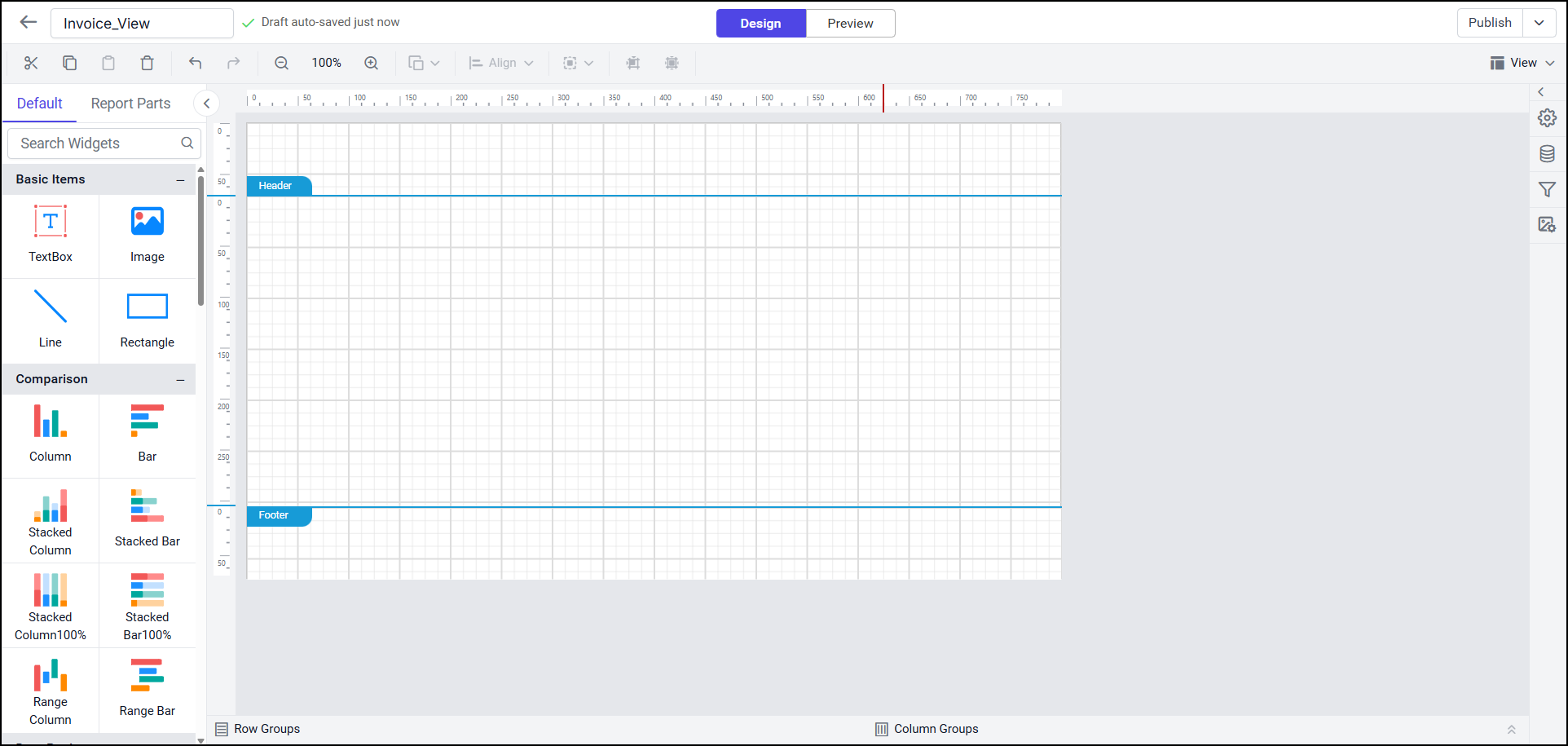
Task: Expand the Align dropdown
Action: (501, 63)
